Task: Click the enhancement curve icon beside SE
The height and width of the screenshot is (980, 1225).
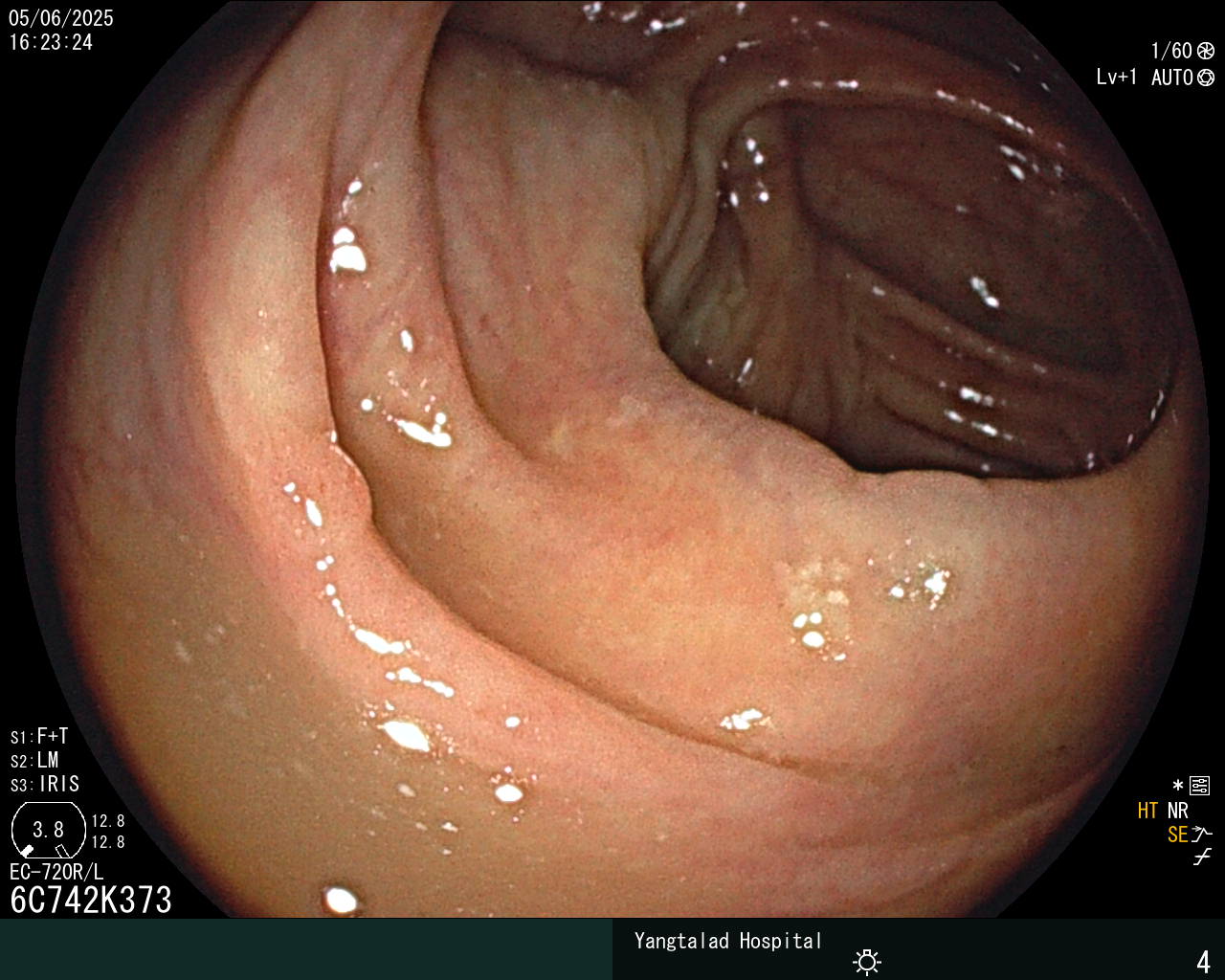Action: pos(1203,835)
